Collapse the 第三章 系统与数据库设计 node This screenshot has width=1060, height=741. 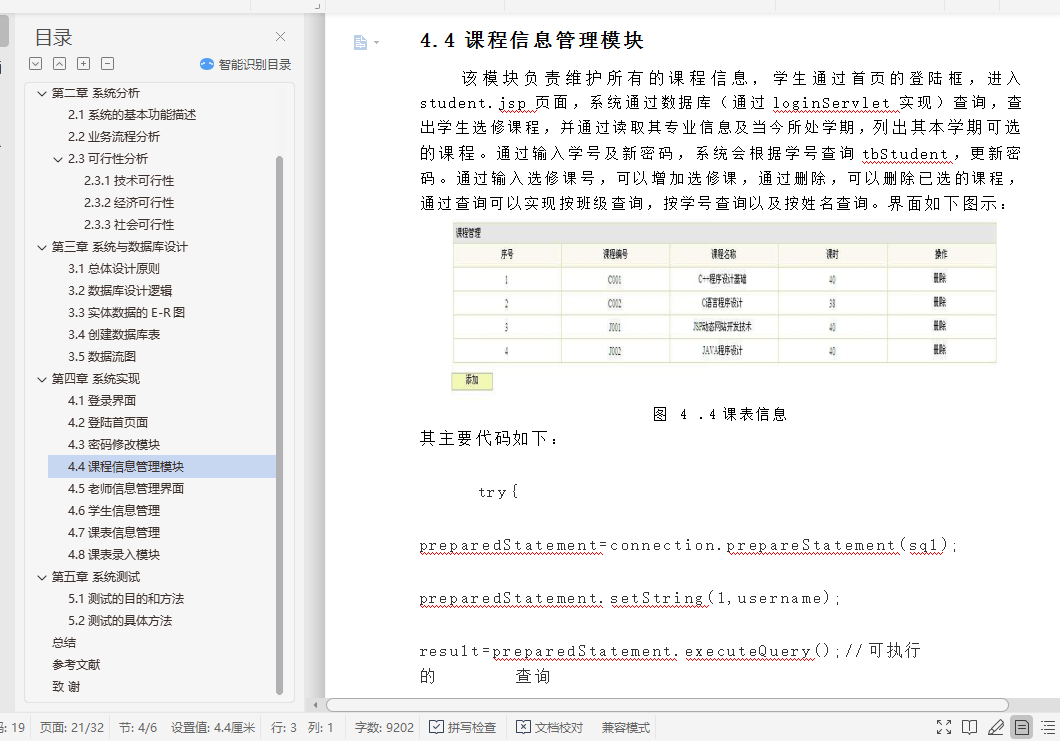42,247
